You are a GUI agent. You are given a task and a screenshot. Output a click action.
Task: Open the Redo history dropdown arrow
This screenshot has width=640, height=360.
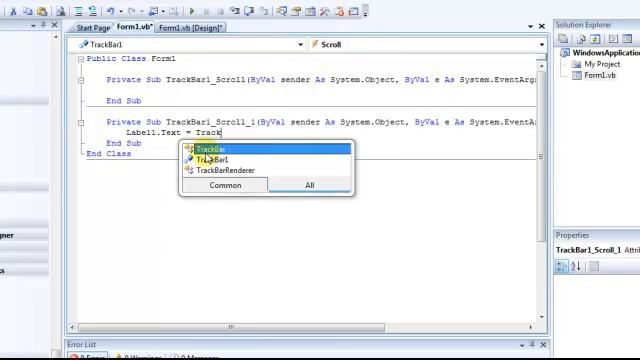[142, 11]
